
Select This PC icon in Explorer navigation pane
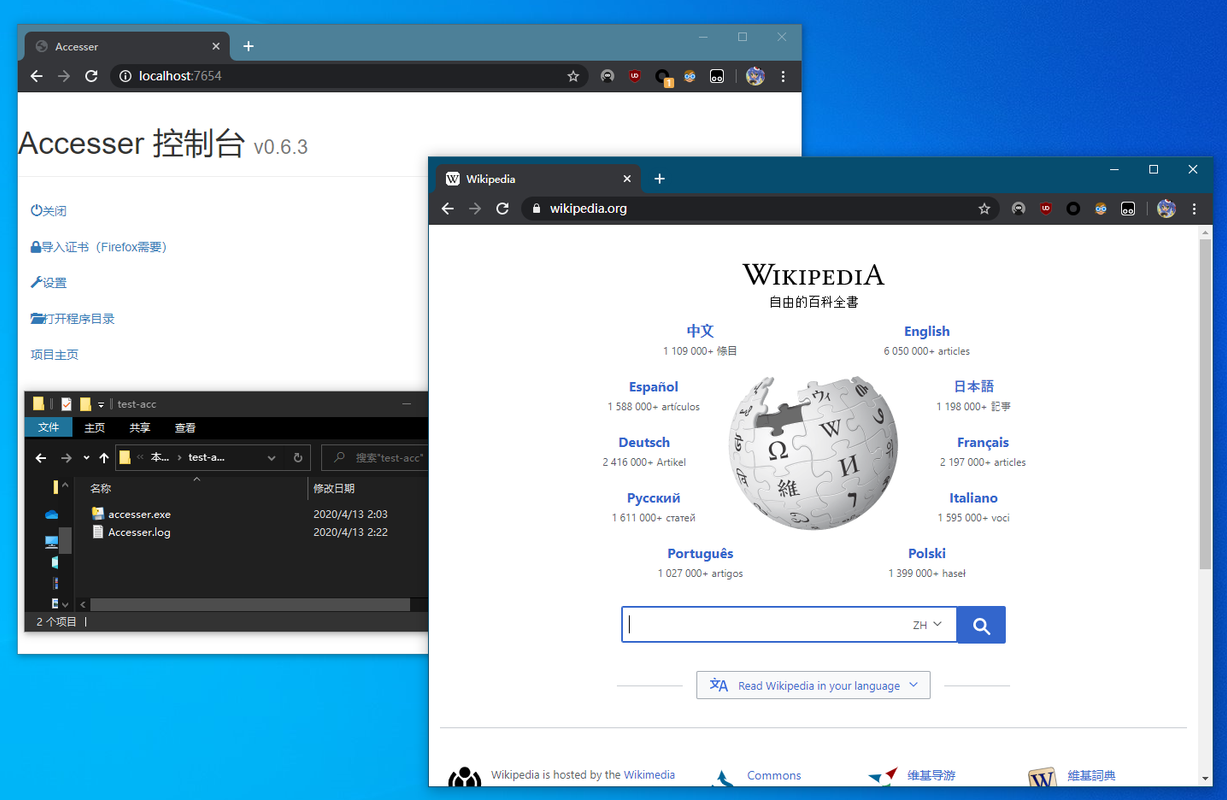tap(52, 542)
